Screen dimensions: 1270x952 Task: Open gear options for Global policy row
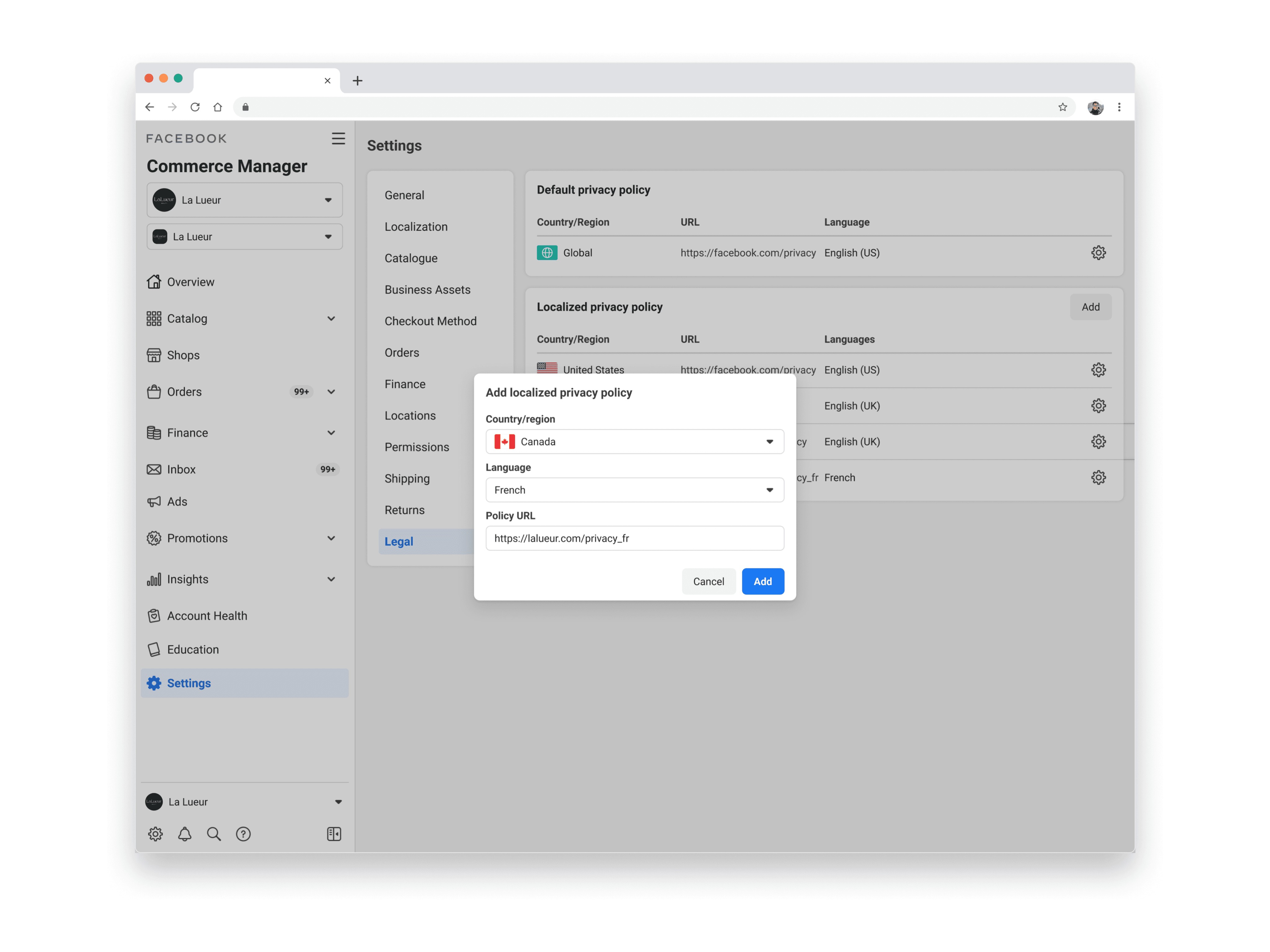pyautogui.click(x=1098, y=253)
